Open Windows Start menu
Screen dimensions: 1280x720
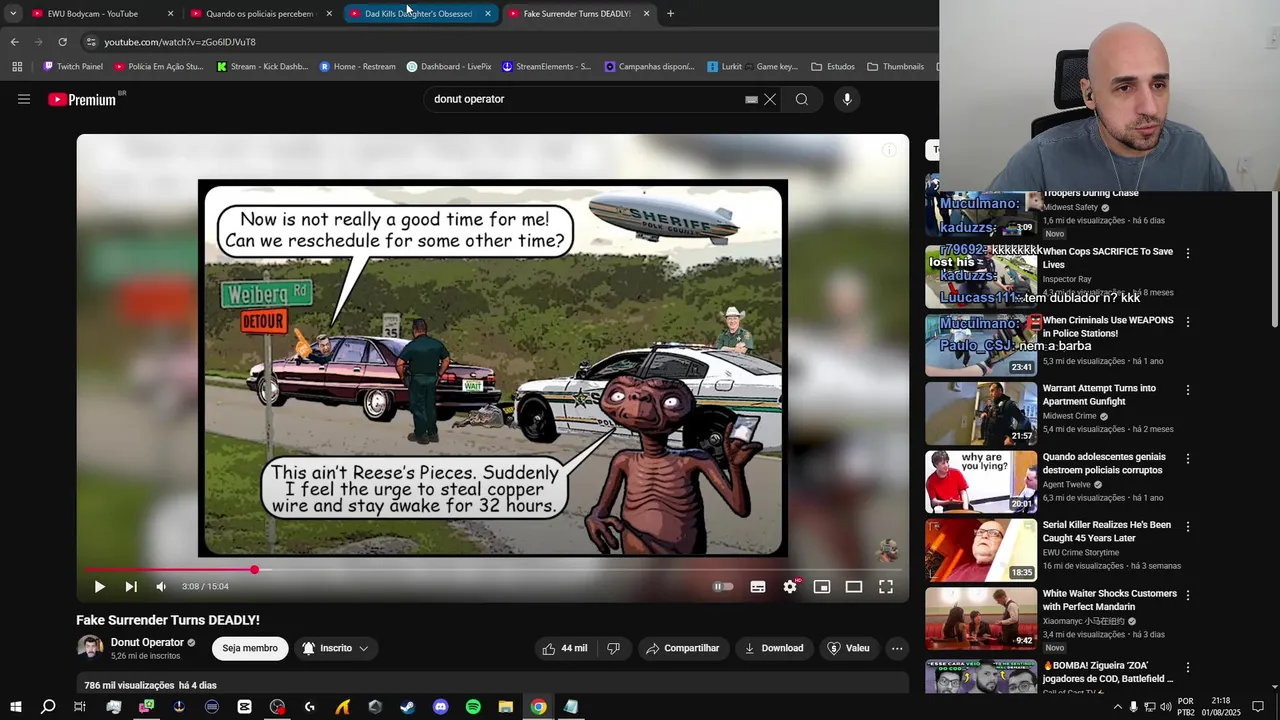[15, 707]
